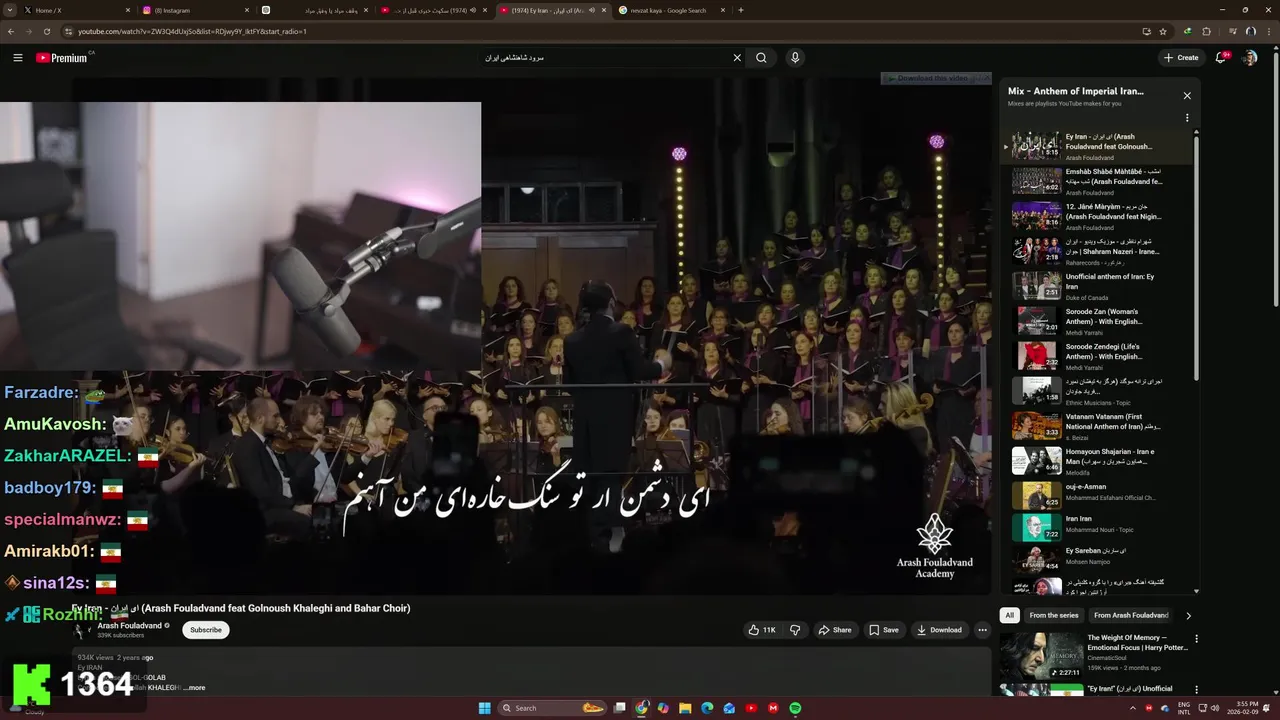This screenshot has height=720, width=1280.
Task: Play Soroode Zan Woman's Anthem
Action: click(1100, 321)
